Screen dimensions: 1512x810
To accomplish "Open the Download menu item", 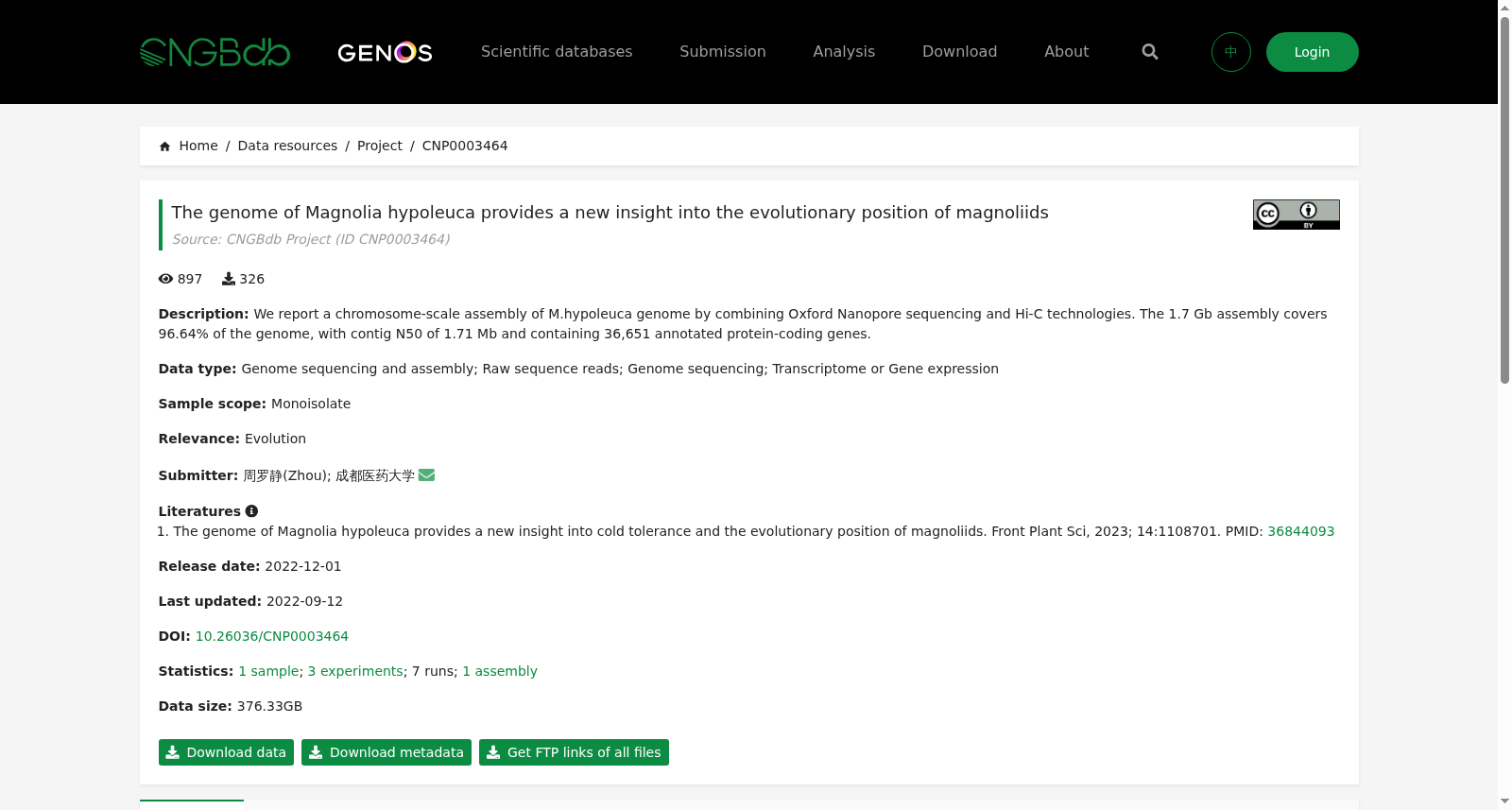I will click(959, 52).
